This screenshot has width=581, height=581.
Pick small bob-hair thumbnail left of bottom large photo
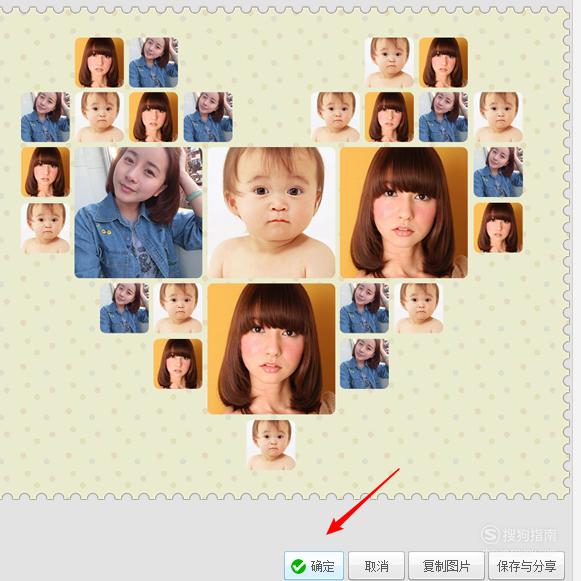(x=178, y=364)
